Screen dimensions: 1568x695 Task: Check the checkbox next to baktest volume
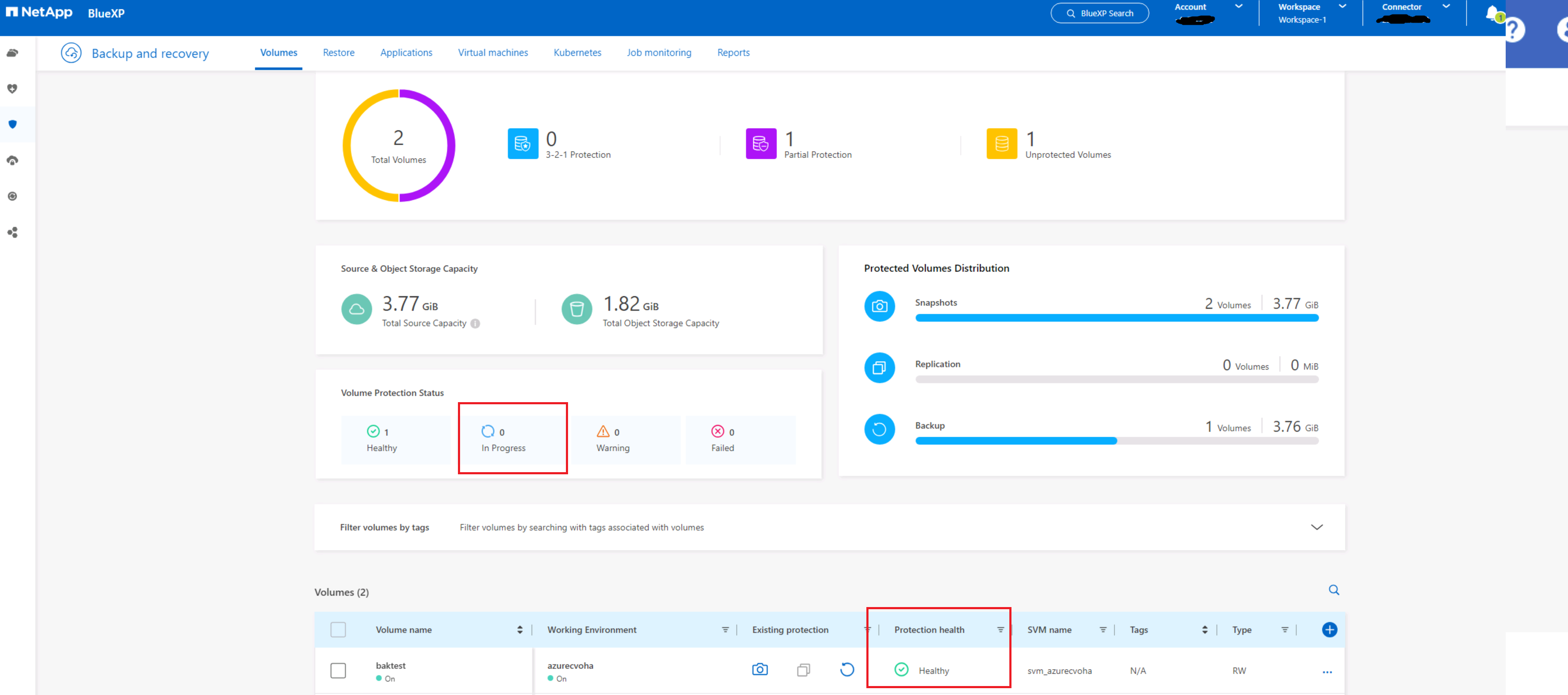[x=338, y=670]
